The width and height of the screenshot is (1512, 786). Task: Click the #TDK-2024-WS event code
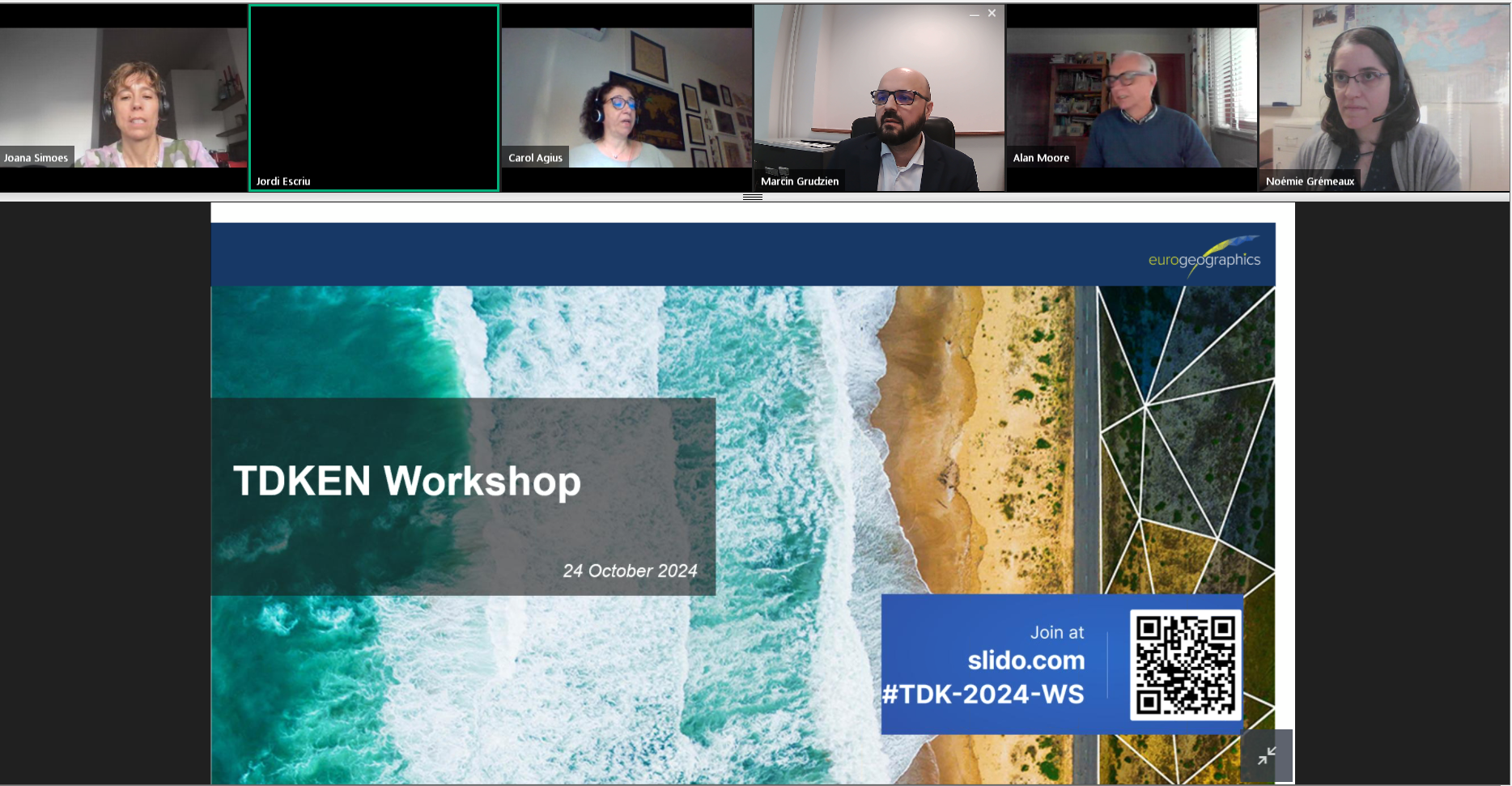(x=983, y=695)
